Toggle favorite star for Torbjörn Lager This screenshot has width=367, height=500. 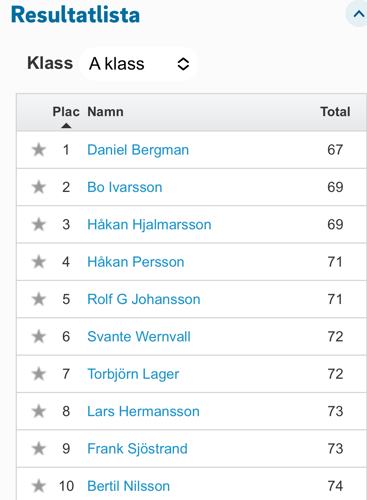pos(39,374)
